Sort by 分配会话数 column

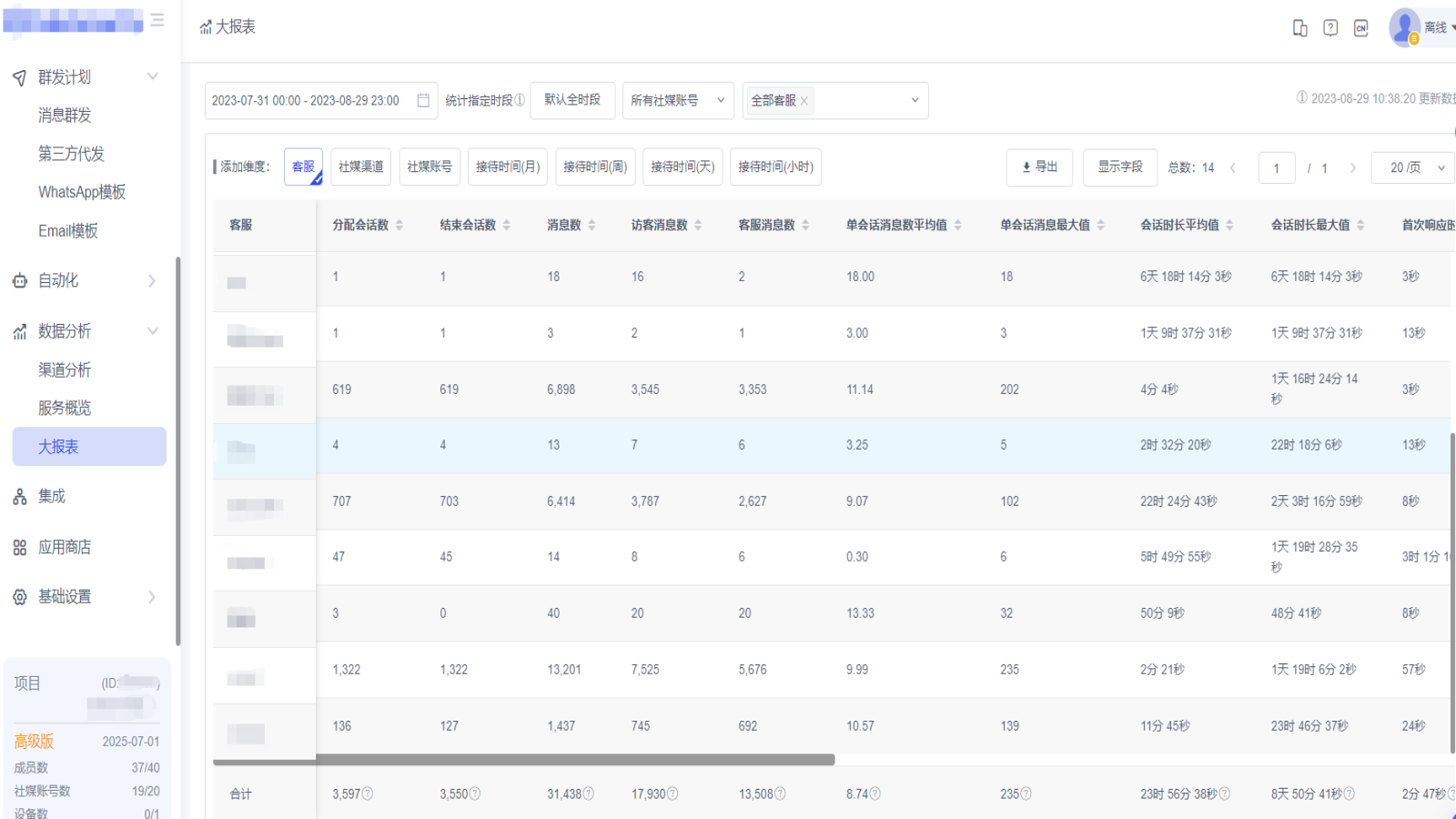399,225
